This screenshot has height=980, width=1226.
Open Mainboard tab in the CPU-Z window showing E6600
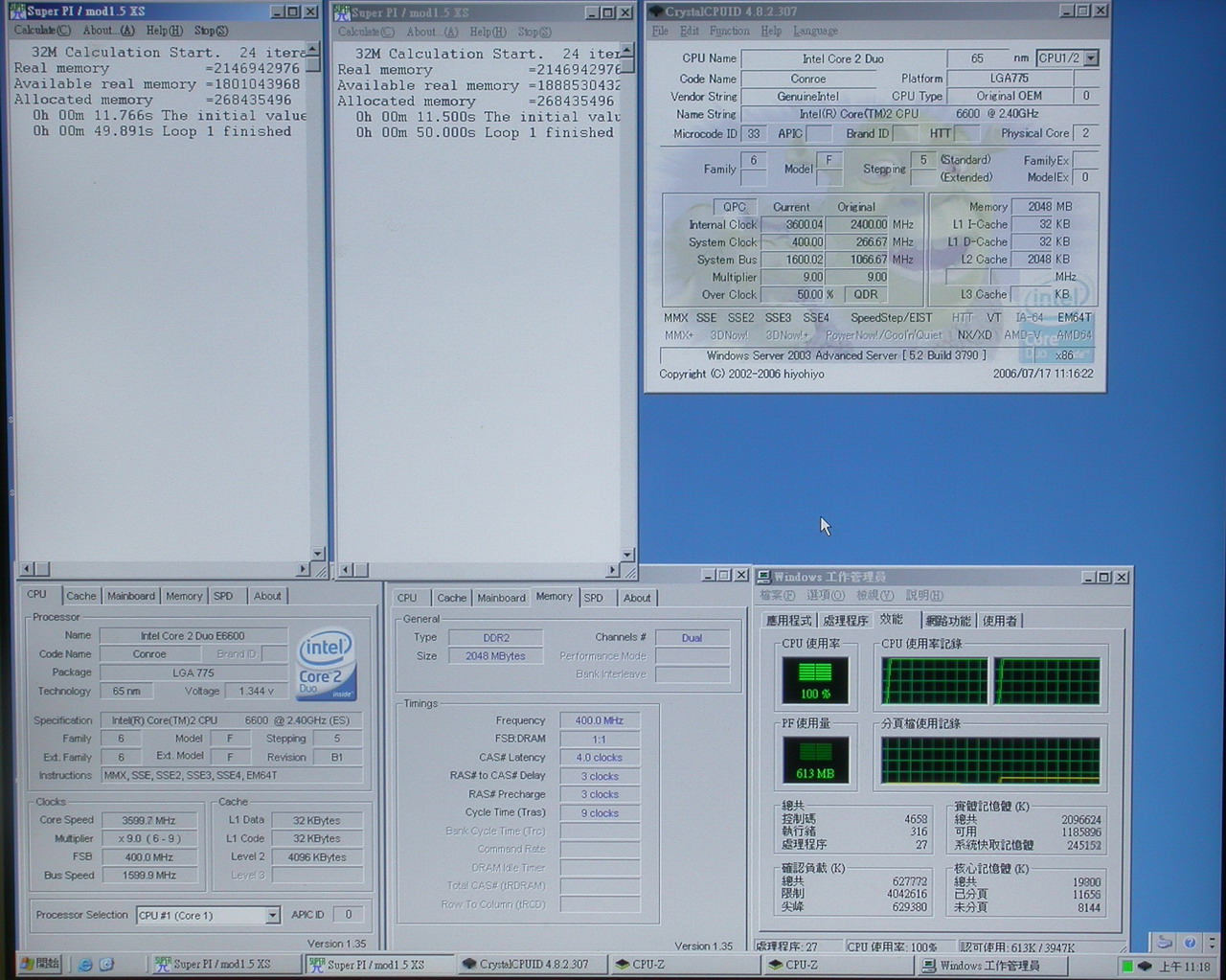[131, 596]
